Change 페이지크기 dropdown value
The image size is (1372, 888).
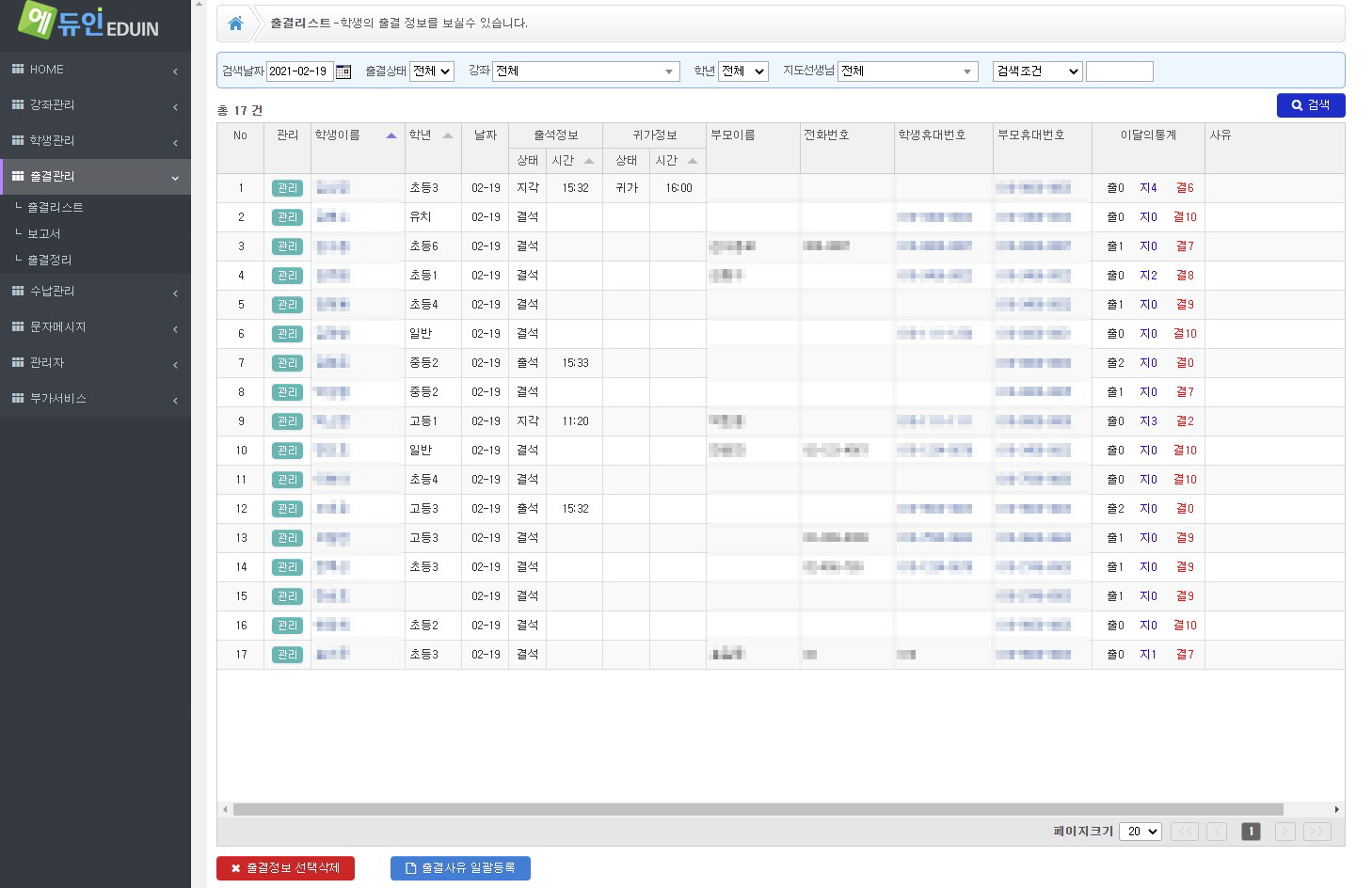pos(1141,832)
